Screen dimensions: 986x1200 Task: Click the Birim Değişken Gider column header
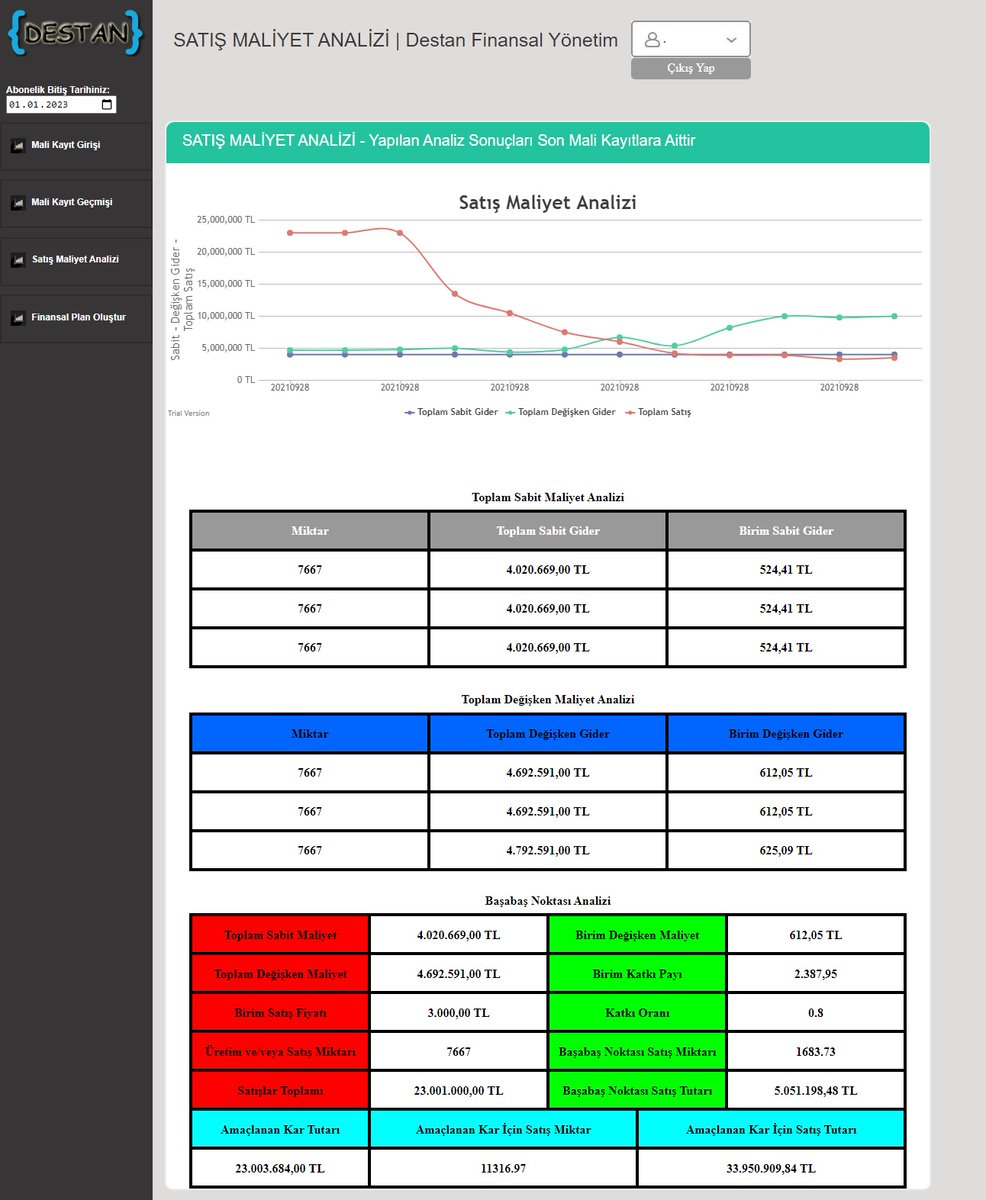click(786, 734)
